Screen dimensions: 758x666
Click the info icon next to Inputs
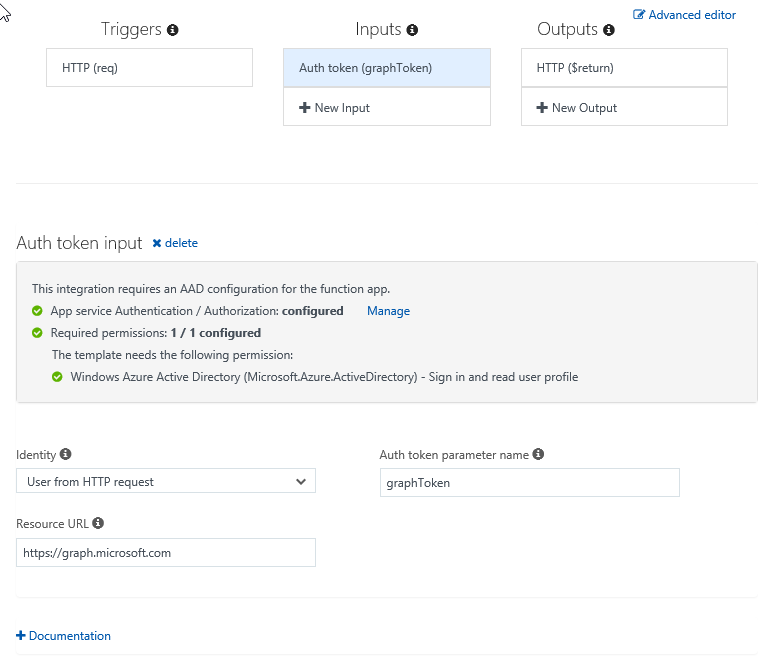pos(413,30)
